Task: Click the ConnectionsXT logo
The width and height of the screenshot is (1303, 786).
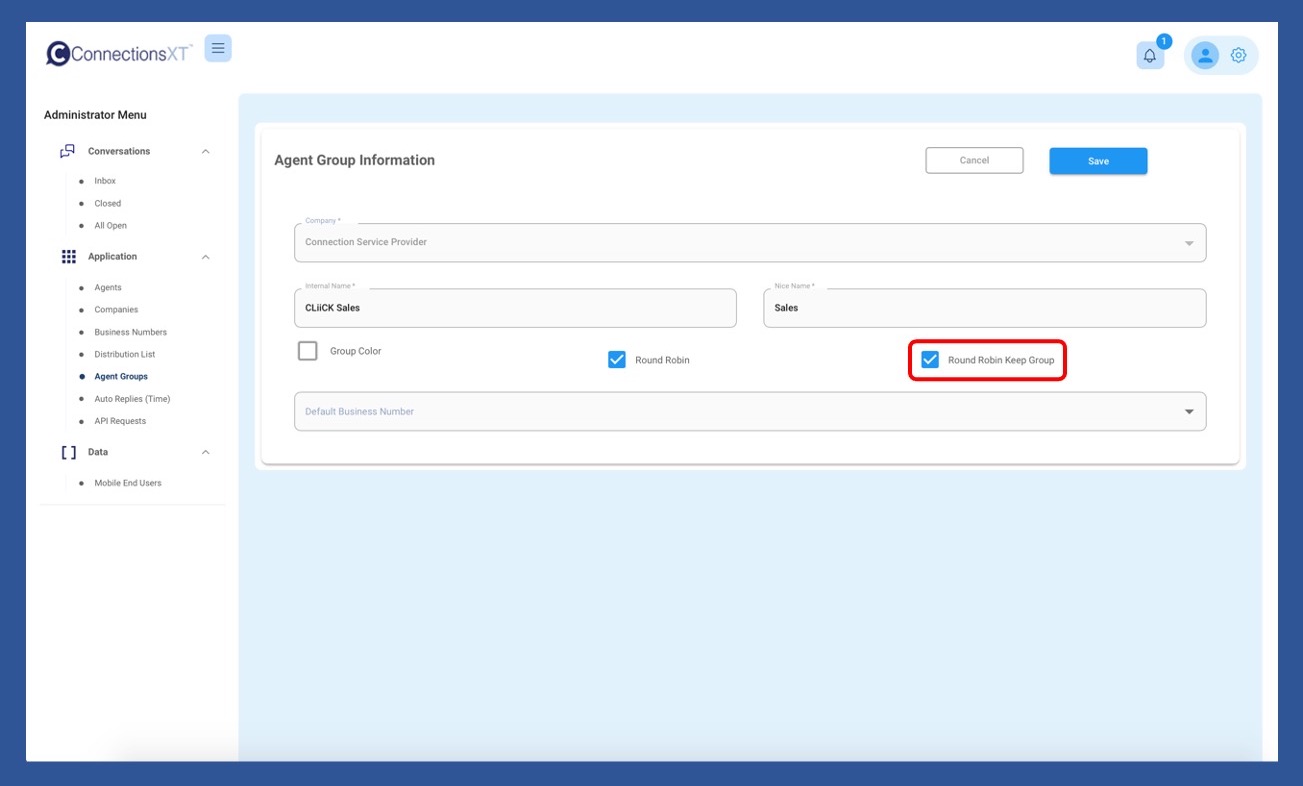Action: 120,54
